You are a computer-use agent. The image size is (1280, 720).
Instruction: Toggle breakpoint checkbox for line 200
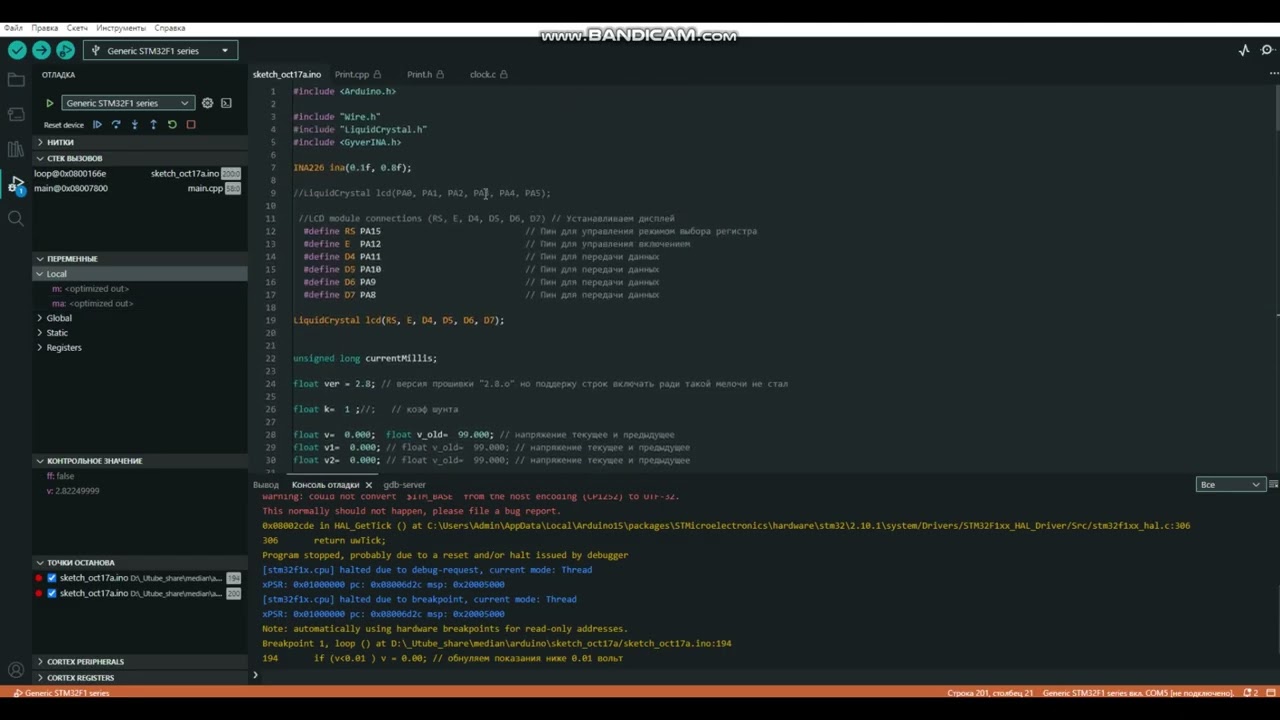[x=52, y=593]
